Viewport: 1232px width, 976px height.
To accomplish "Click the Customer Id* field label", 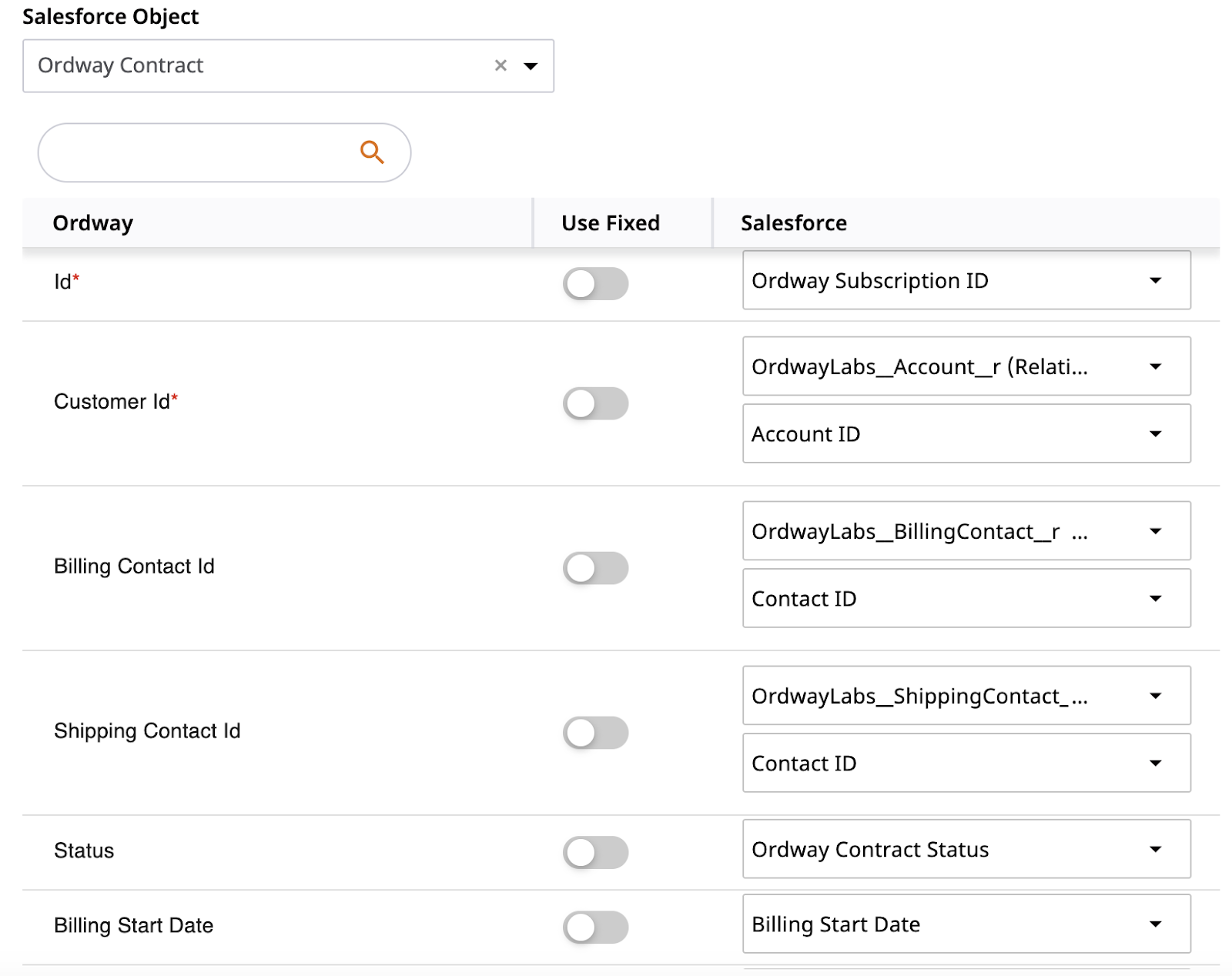I will pyautogui.click(x=115, y=402).
